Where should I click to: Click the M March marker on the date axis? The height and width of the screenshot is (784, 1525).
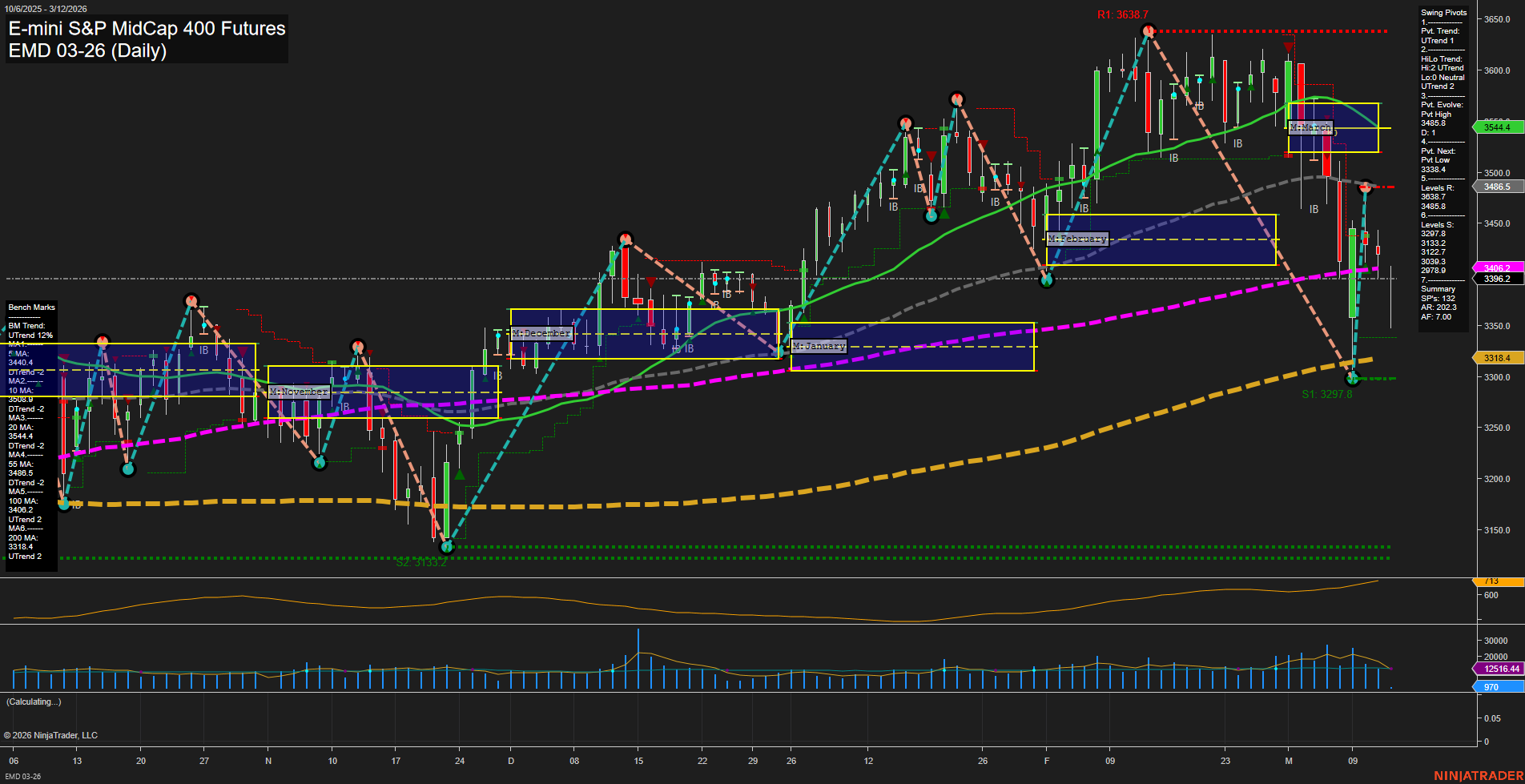click(x=1289, y=761)
